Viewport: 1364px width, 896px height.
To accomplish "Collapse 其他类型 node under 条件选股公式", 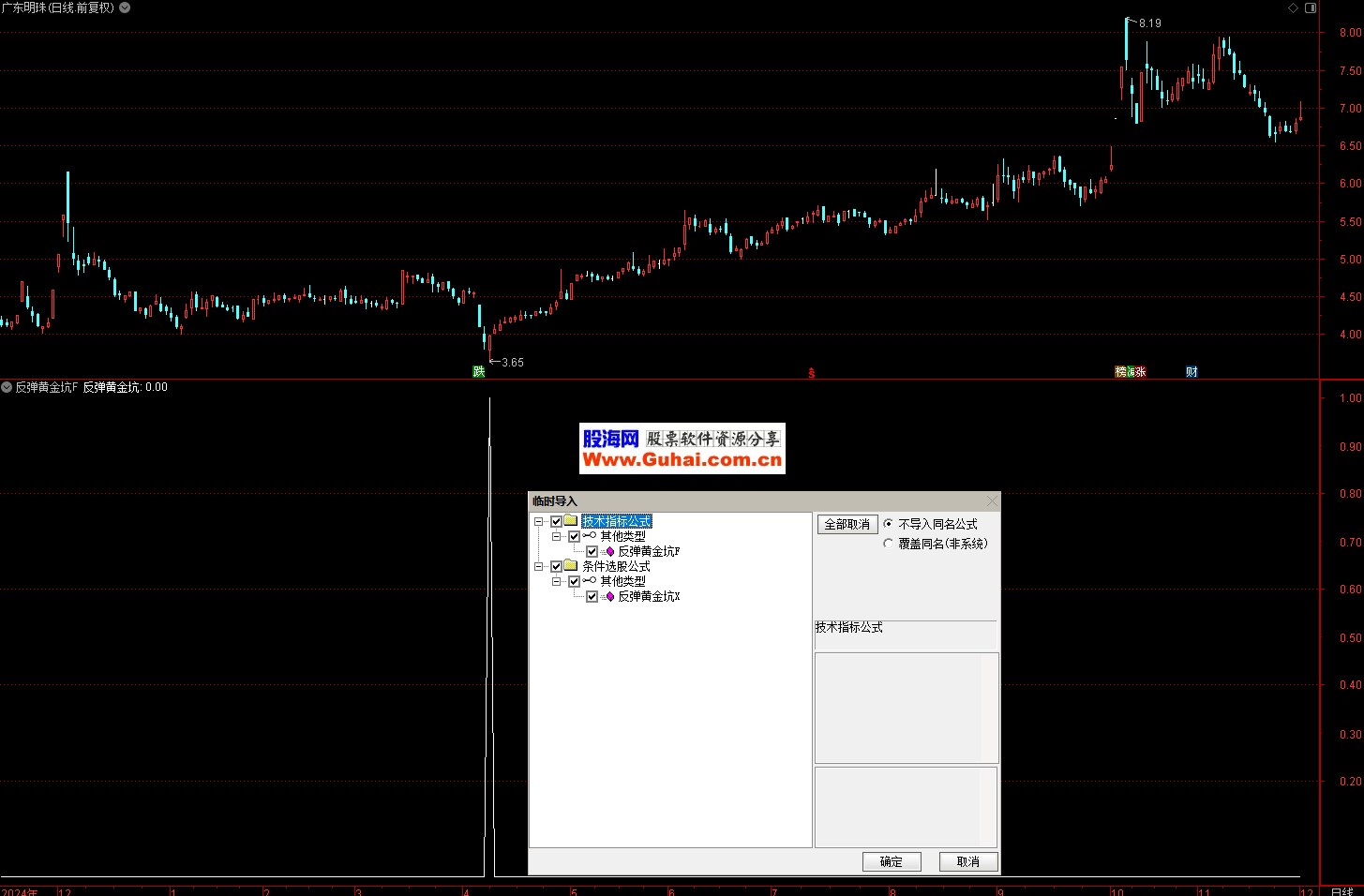I will pyautogui.click(x=557, y=581).
